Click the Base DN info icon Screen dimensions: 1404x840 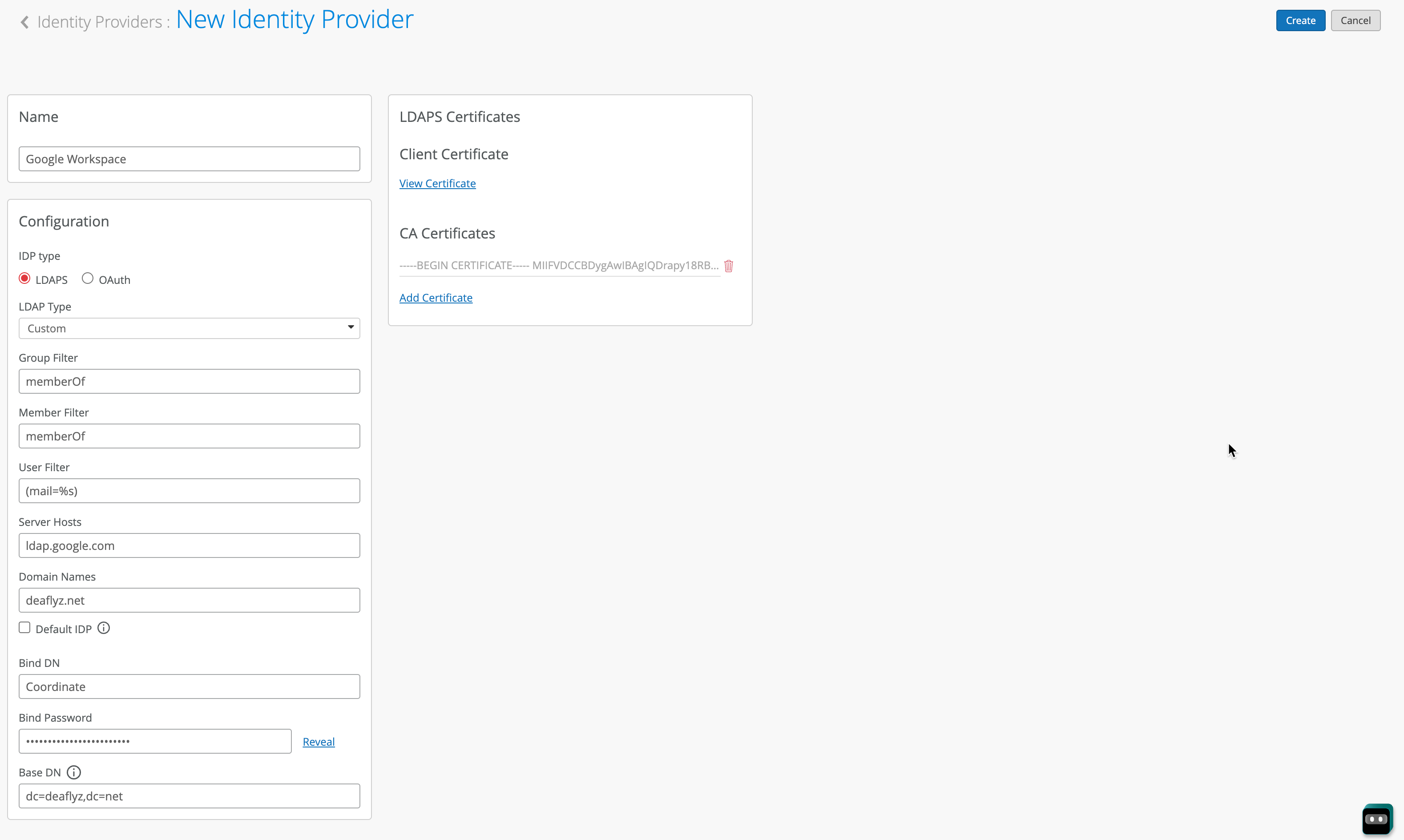73,772
